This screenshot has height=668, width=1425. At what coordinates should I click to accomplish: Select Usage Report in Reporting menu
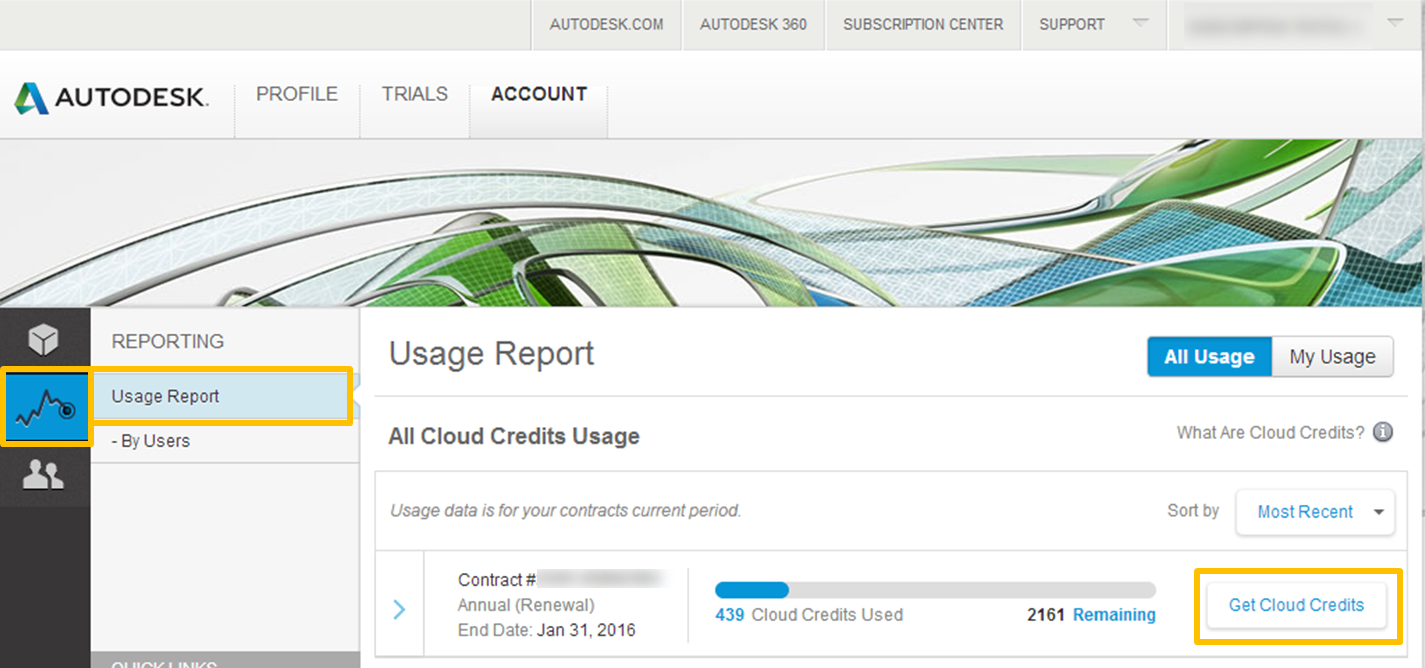click(x=222, y=396)
